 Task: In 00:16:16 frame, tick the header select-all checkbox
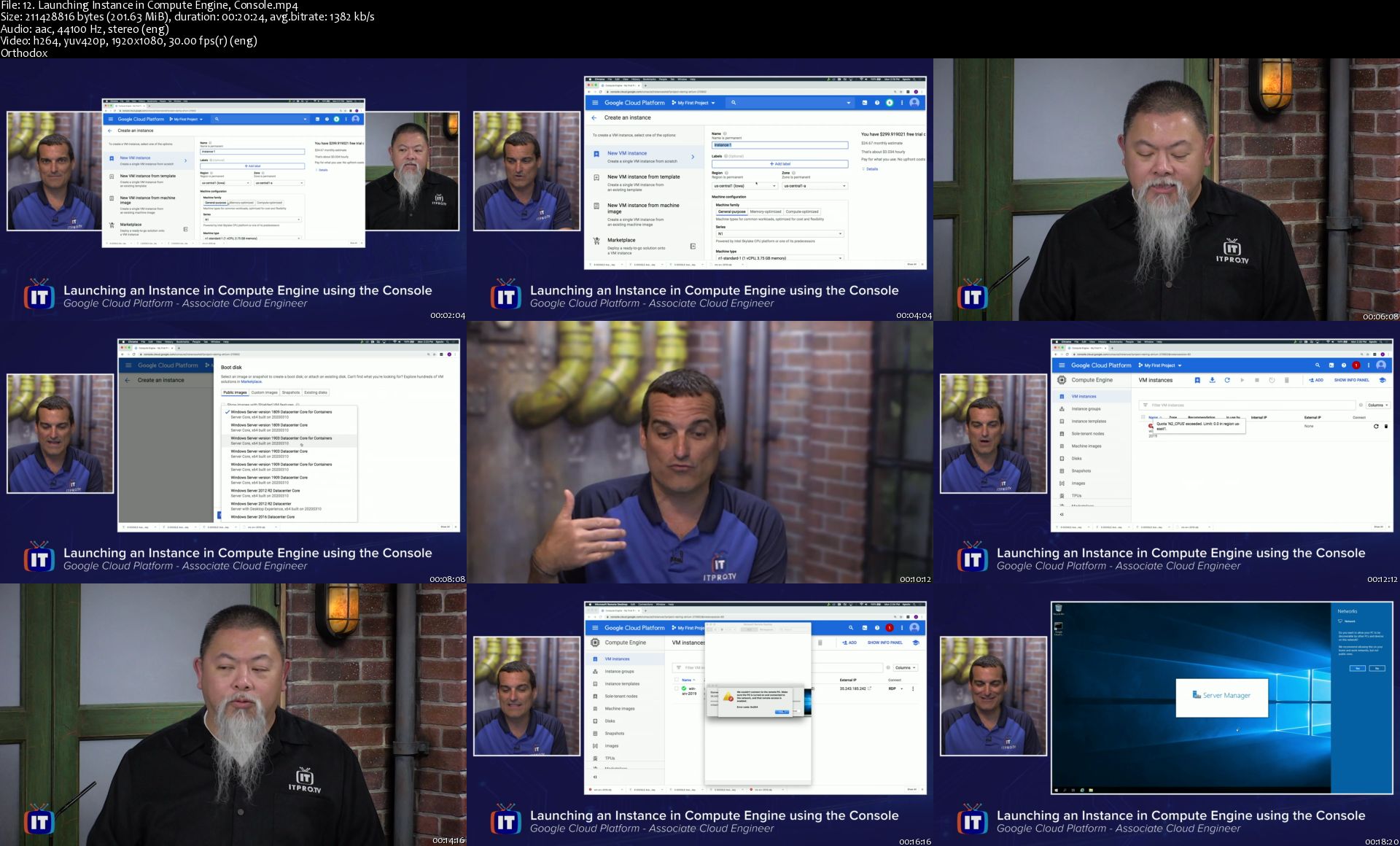click(675, 680)
